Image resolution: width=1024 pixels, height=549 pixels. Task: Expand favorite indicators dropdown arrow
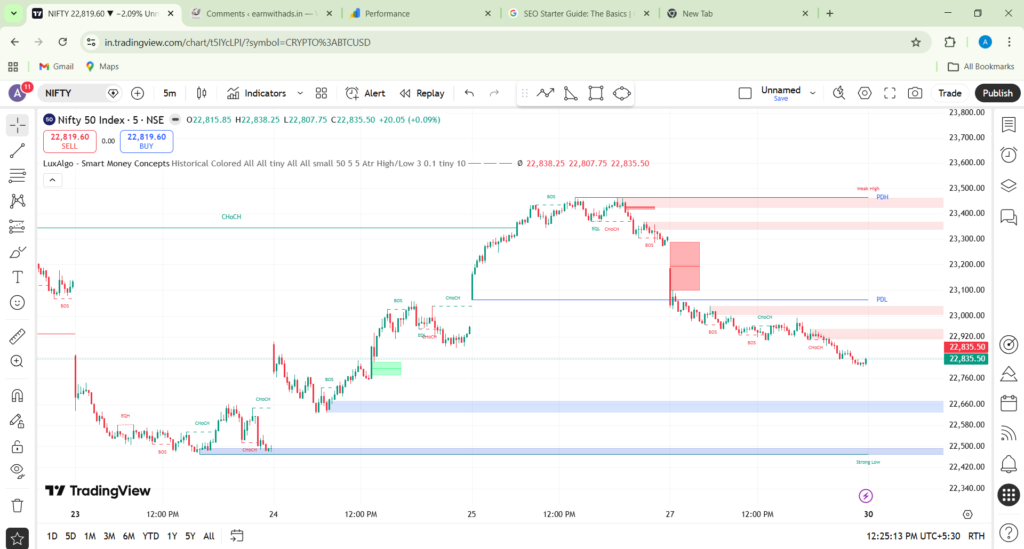coord(300,93)
